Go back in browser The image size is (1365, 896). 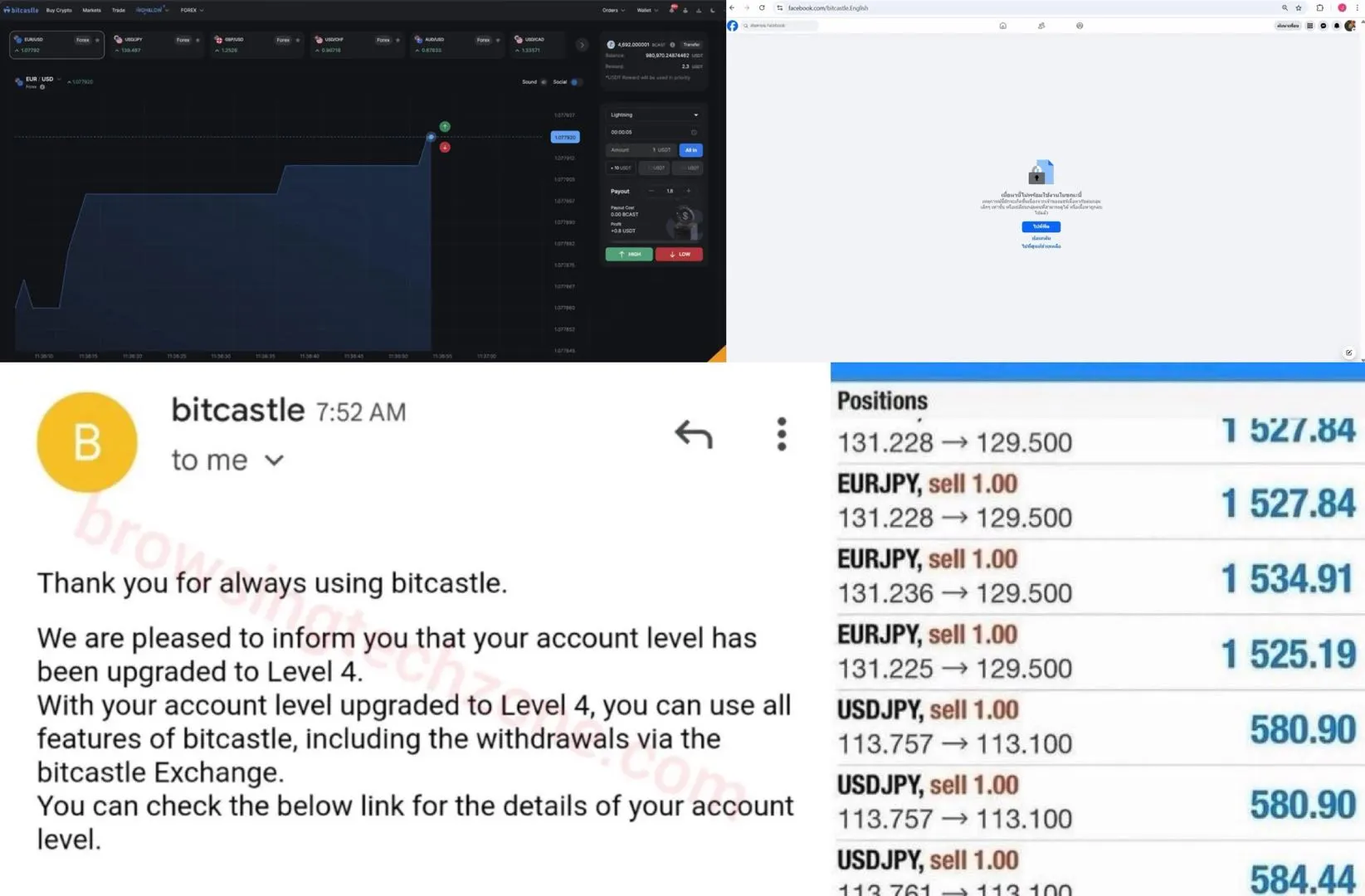coord(732,7)
